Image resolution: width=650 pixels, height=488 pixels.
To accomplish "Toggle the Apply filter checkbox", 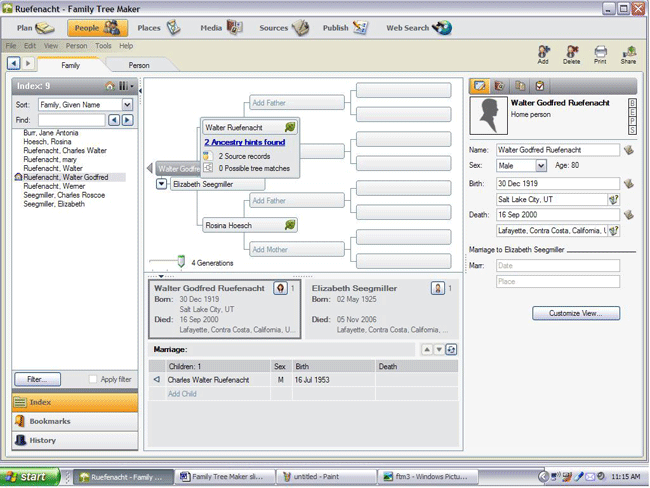I will point(93,379).
